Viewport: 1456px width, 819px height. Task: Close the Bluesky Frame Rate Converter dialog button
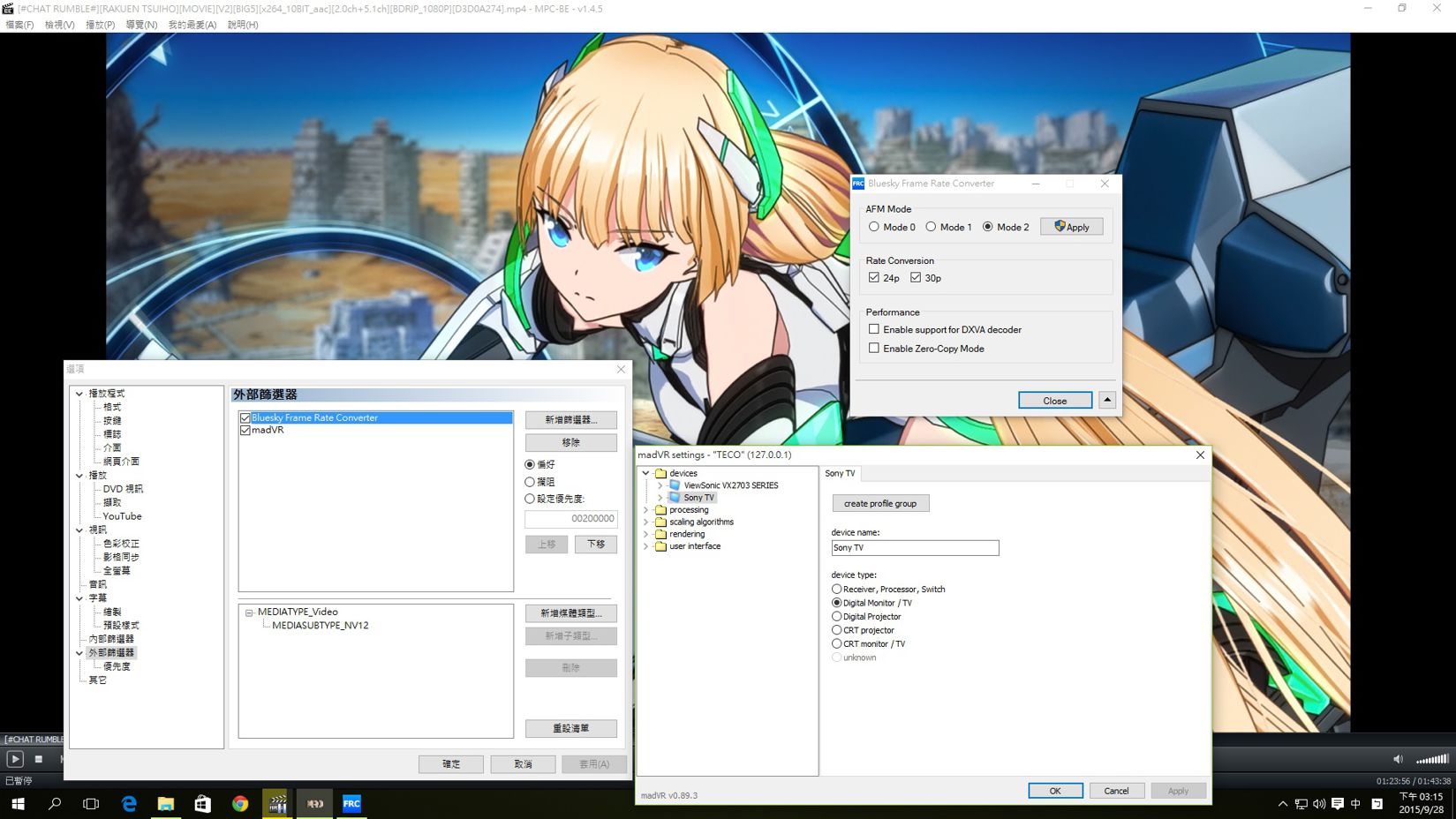[1055, 400]
